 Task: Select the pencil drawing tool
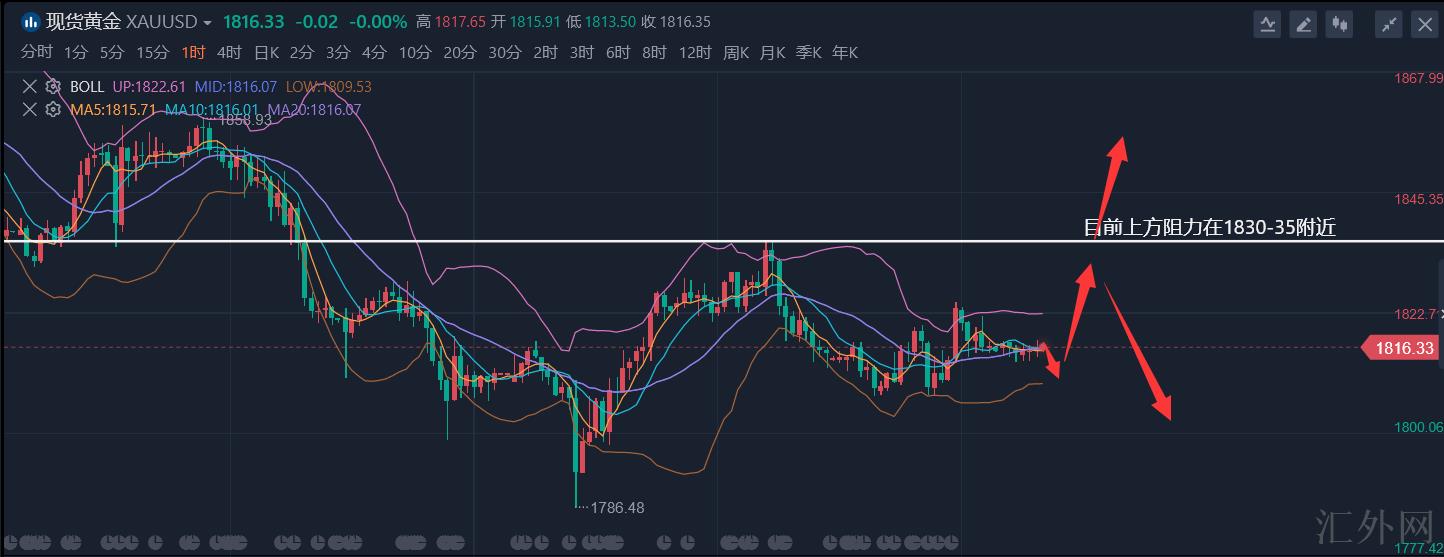pyautogui.click(x=1303, y=24)
